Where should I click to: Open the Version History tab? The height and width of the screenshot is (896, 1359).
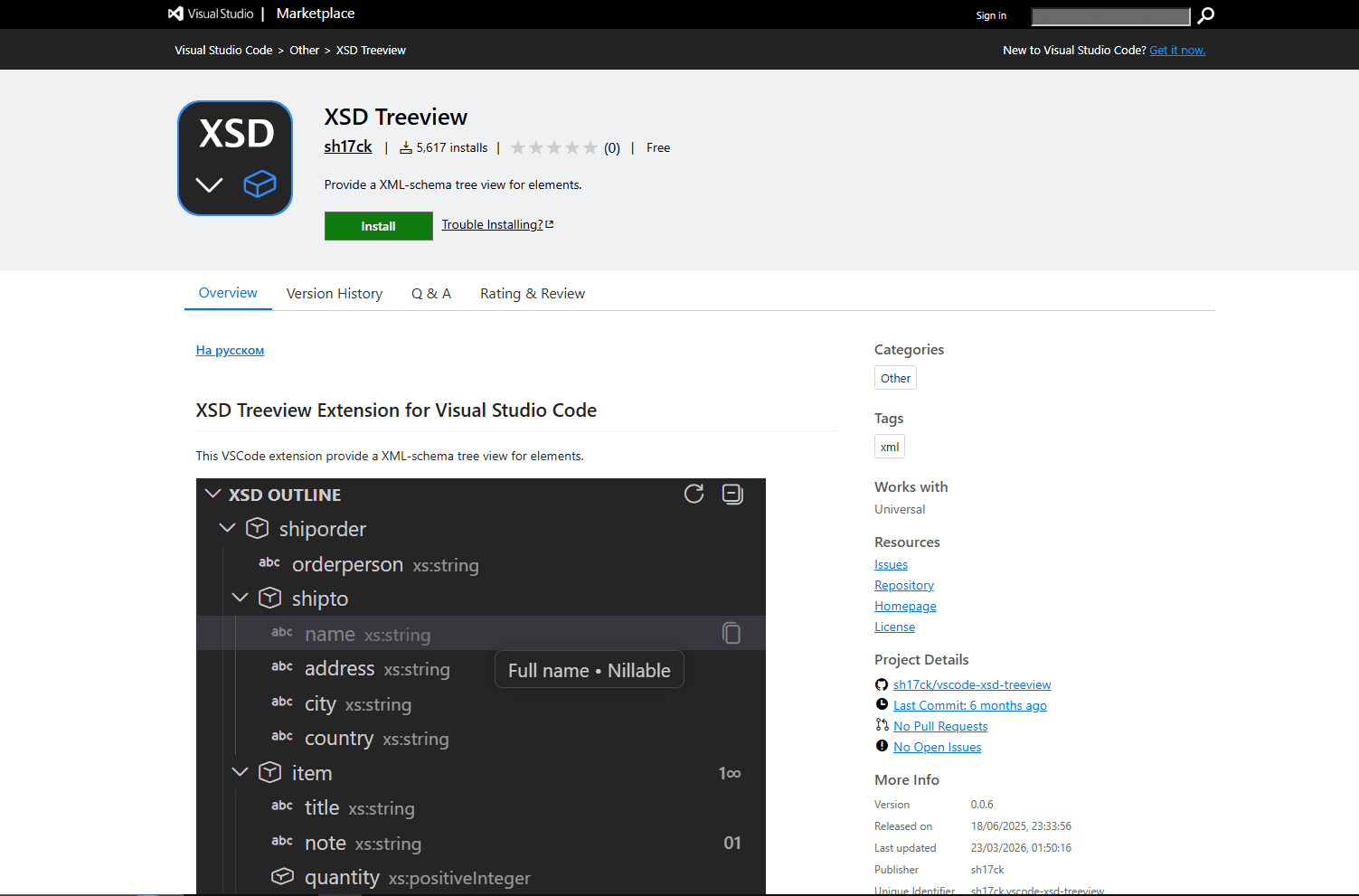[335, 294]
